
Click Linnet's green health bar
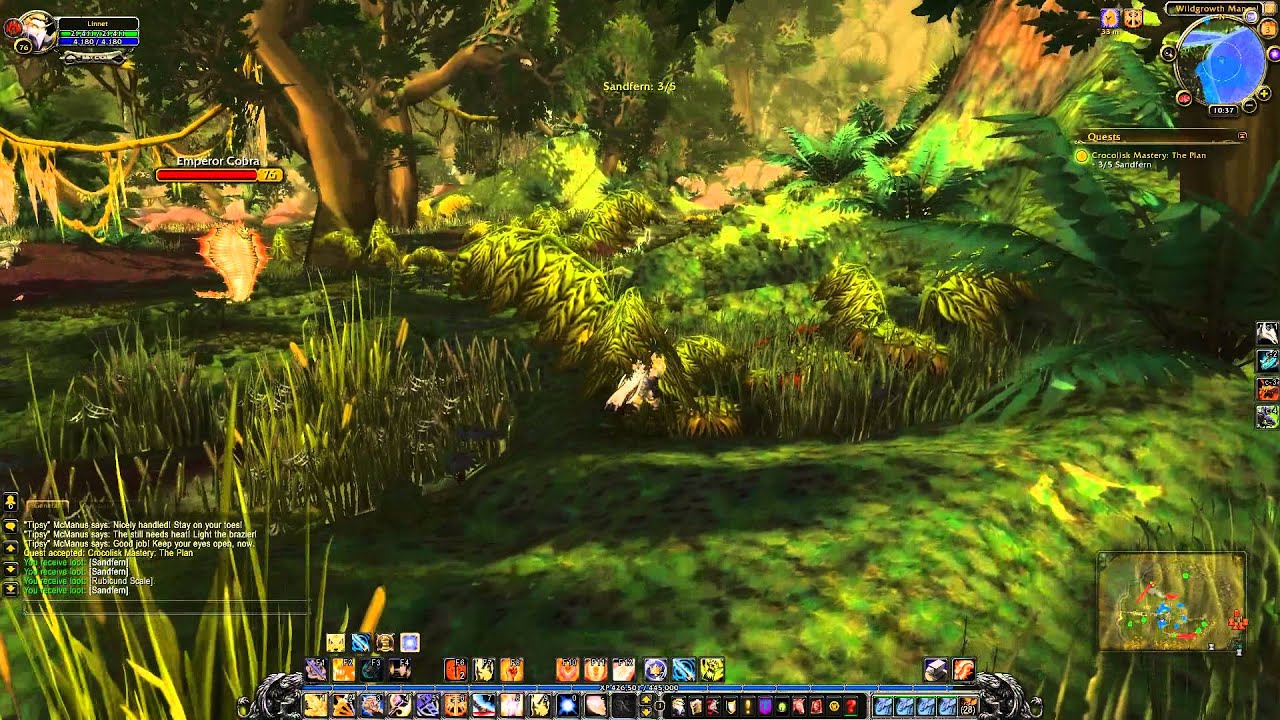98,33
